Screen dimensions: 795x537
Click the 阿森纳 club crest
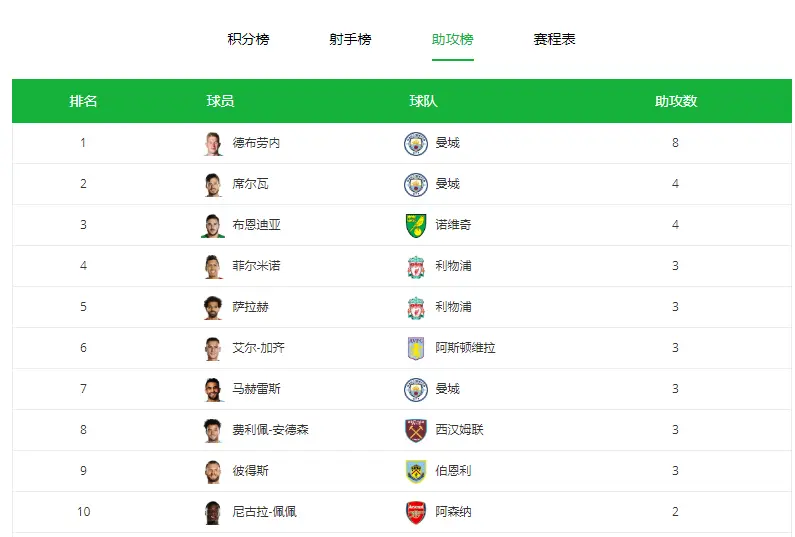coord(416,513)
